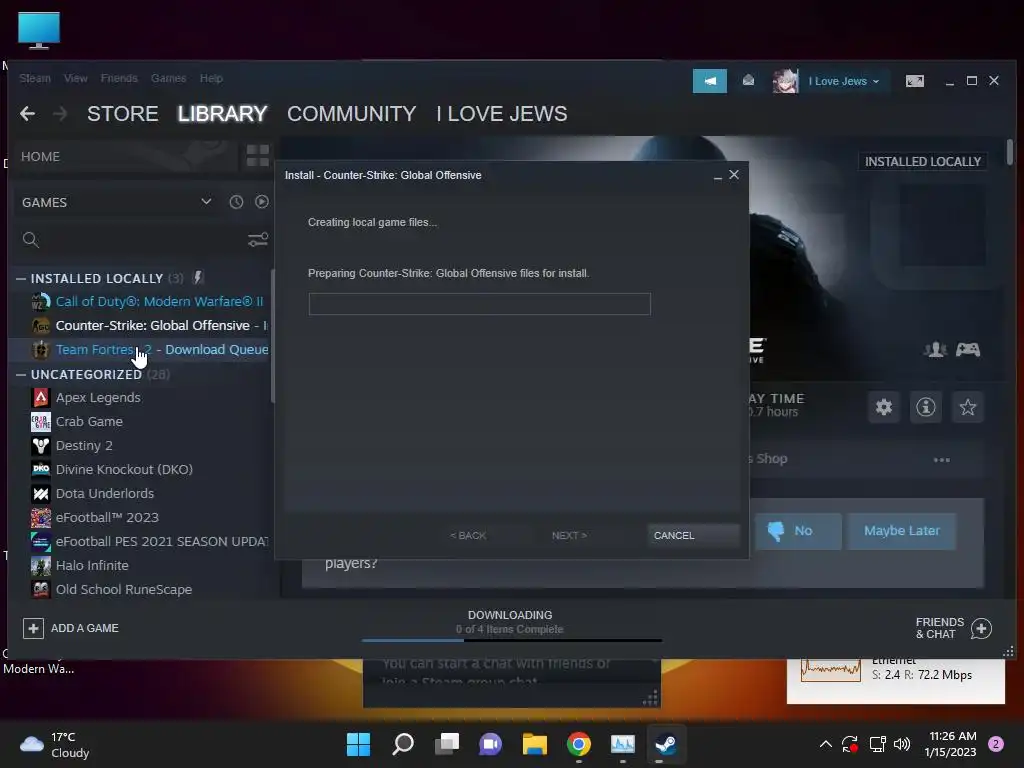Switch to grid collections view icon

(257, 156)
